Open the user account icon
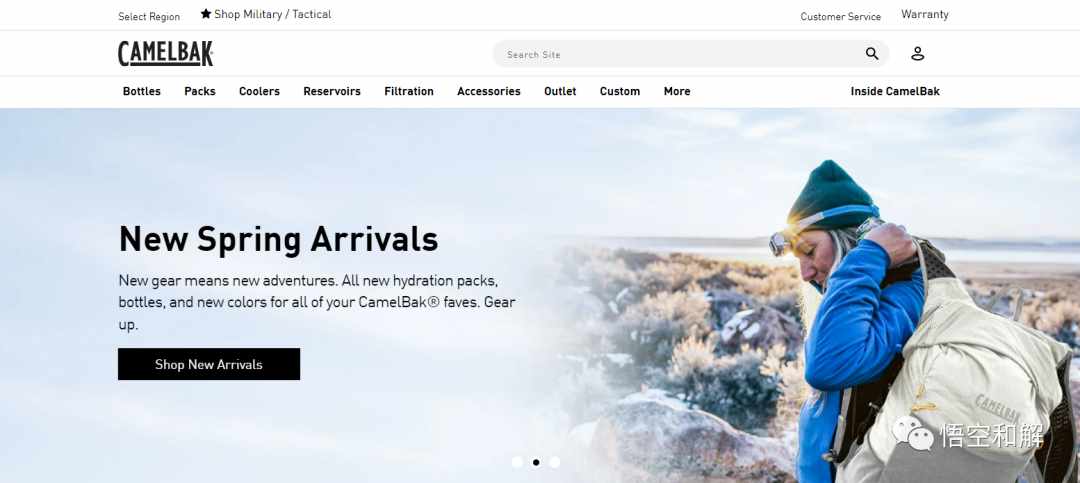1080x483 pixels. (x=917, y=54)
